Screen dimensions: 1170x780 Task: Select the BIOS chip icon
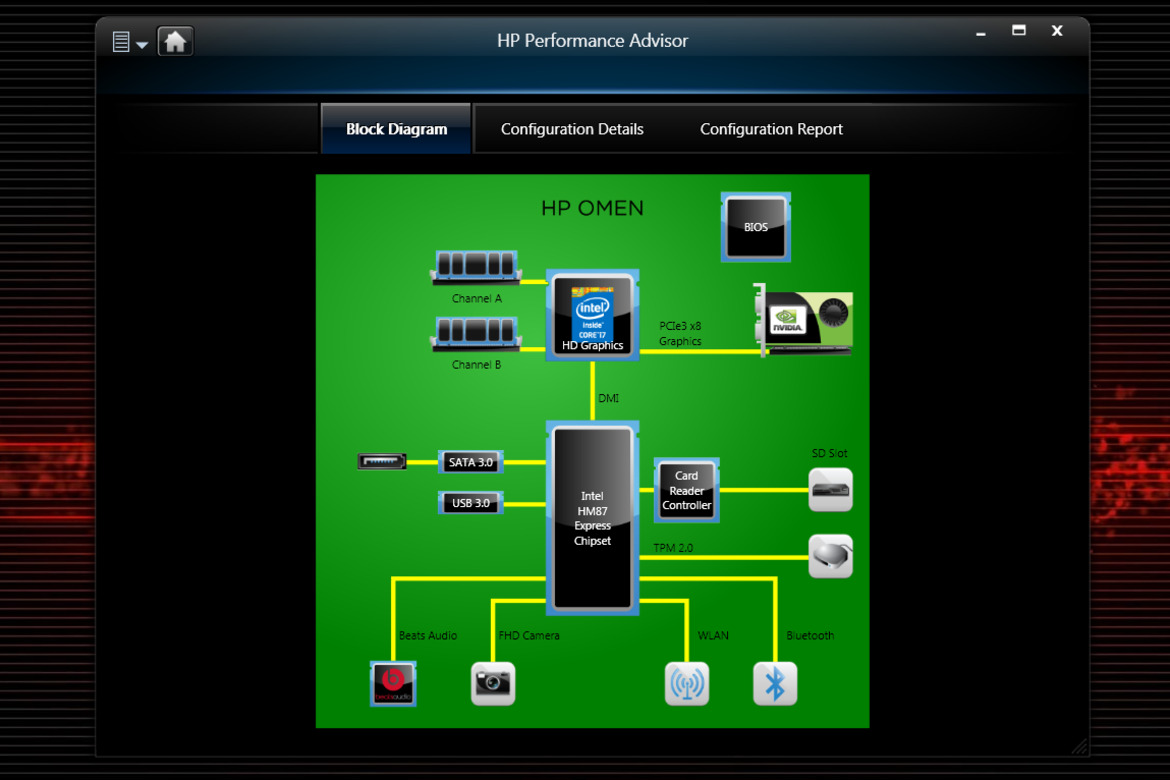click(x=756, y=227)
